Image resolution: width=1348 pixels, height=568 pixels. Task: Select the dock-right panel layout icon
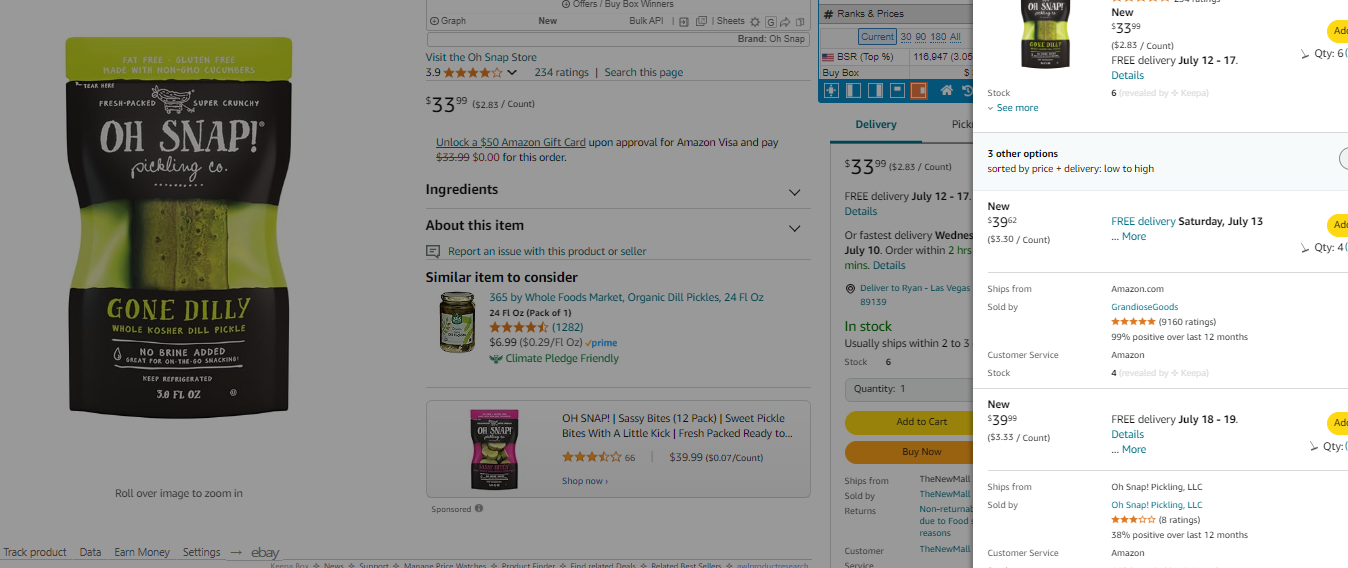[x=875, y=90]
